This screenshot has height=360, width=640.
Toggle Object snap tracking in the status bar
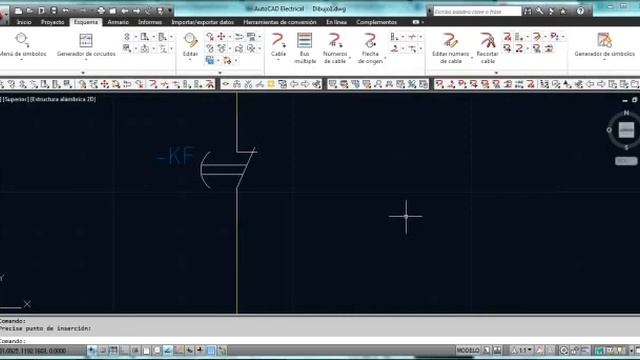pyautogui.click(x=168, y=350)
